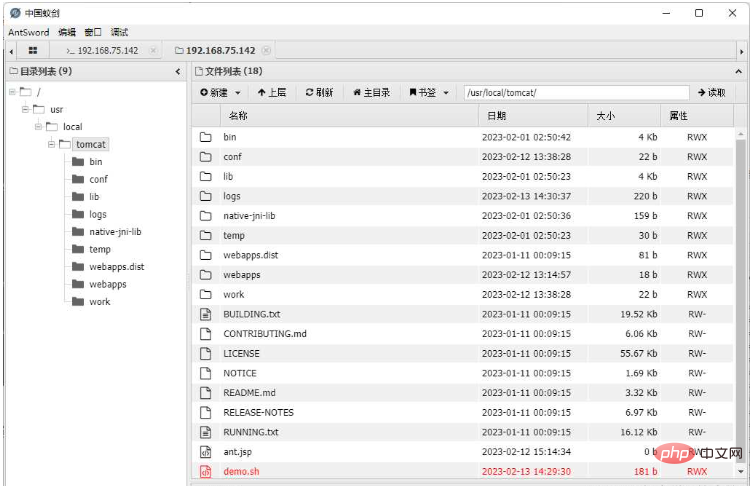
Task: Select tomcat in directory tree
Action: (91, 144)
